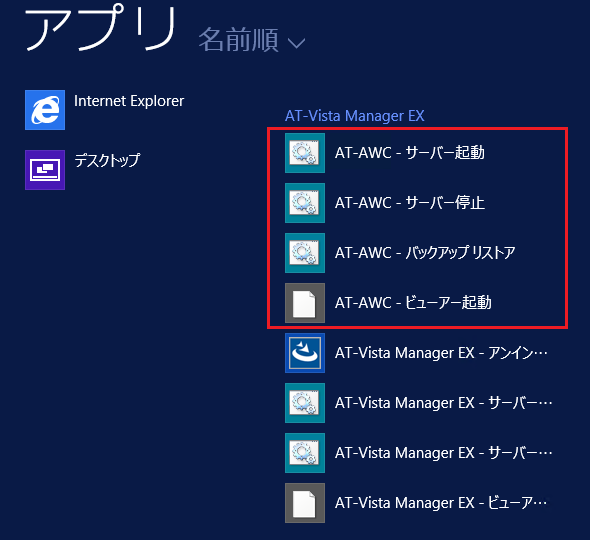Select AT-AWC - バックアップ リストア label
This screenshot has height=540, width=590.
click(425, 253)
